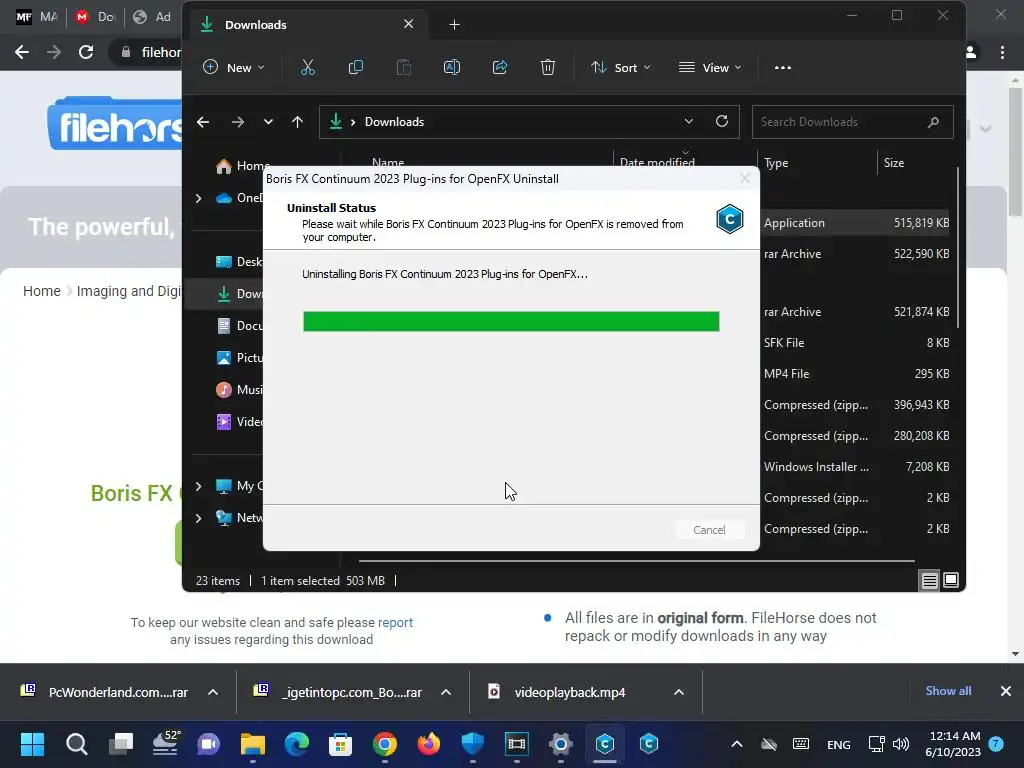Launch Firefox from taskbar

click(428, 744)
